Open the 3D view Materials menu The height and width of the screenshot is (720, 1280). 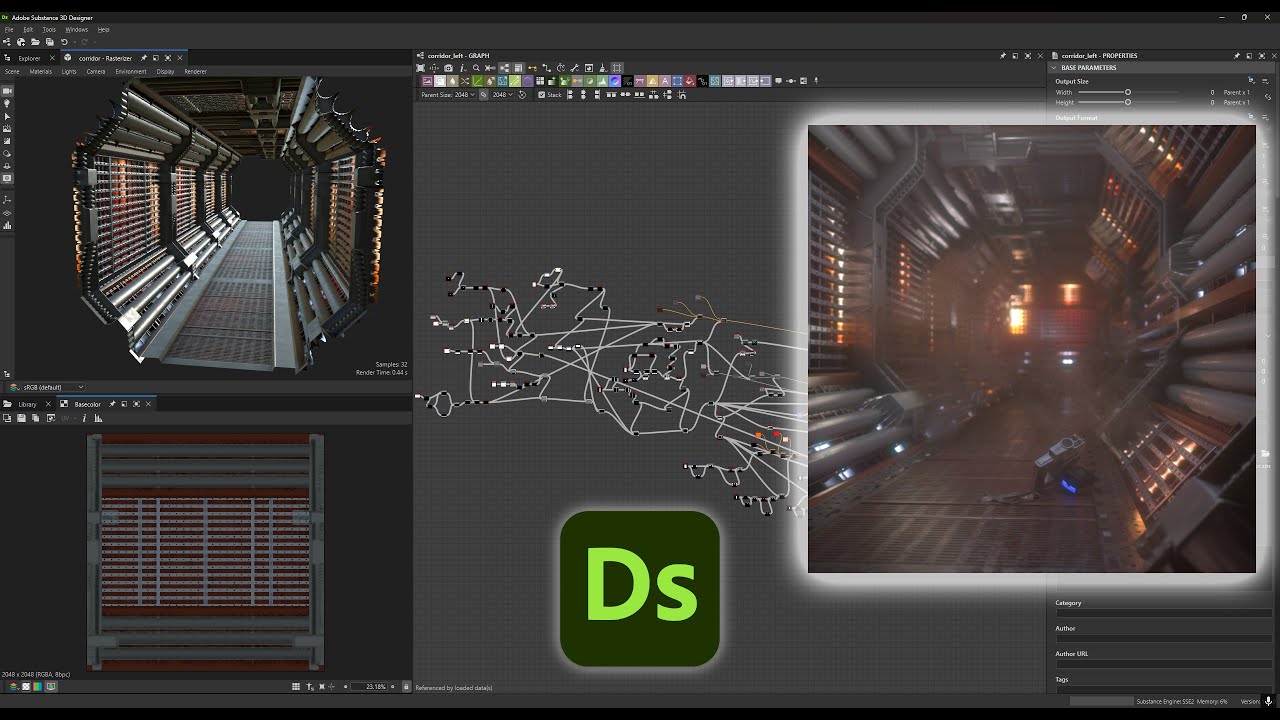click(41, 71)
